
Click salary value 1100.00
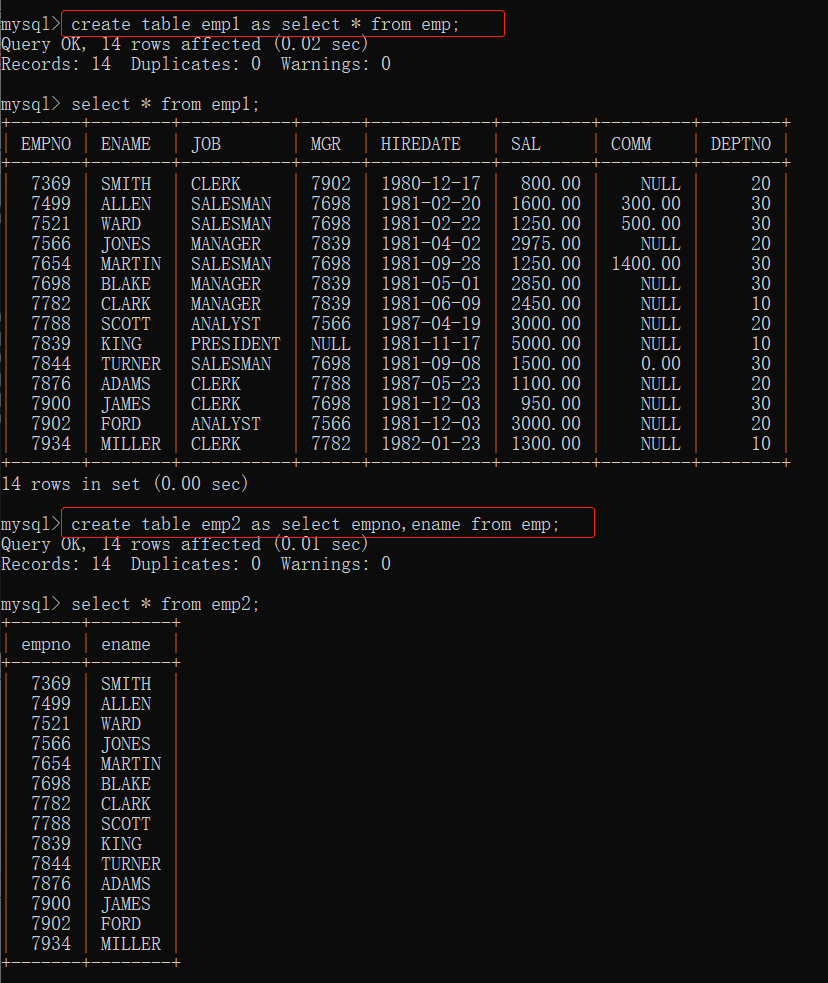point(546,384)
